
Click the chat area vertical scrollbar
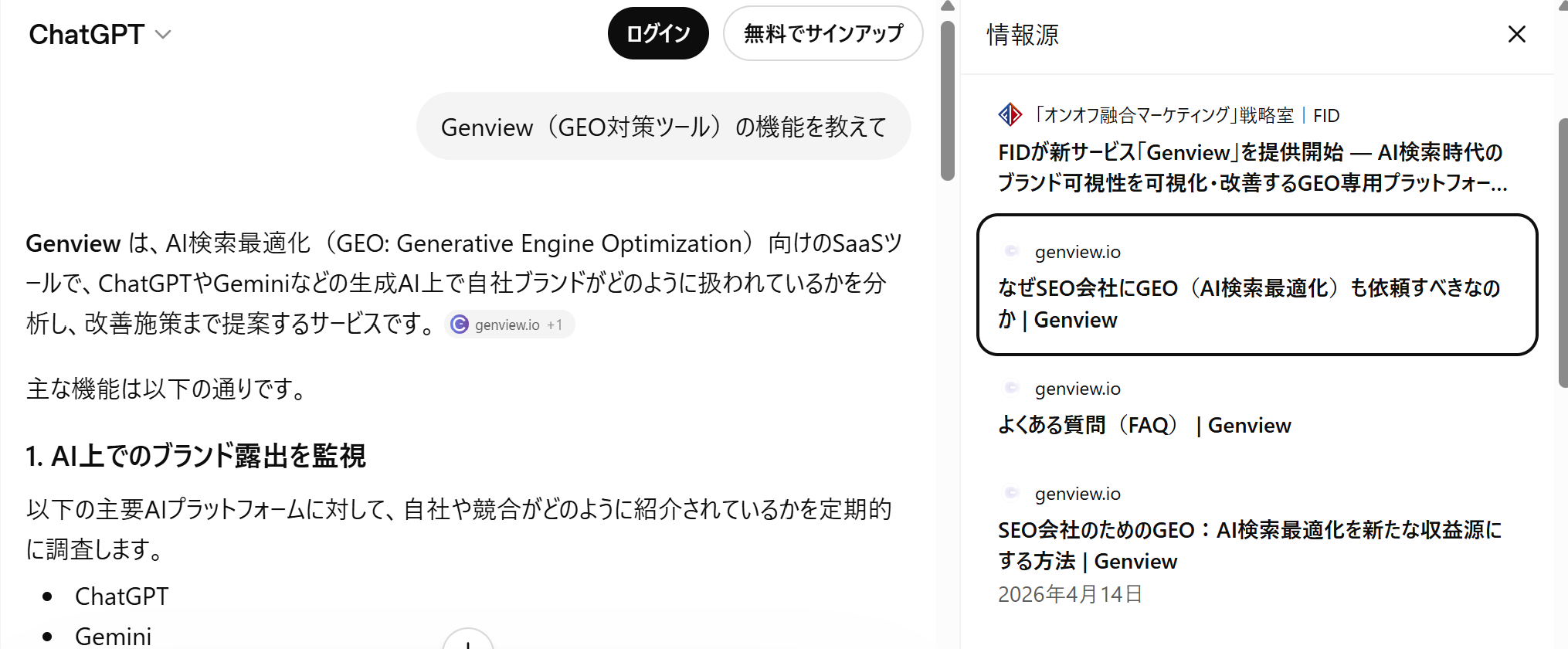[x=948, y=100]
